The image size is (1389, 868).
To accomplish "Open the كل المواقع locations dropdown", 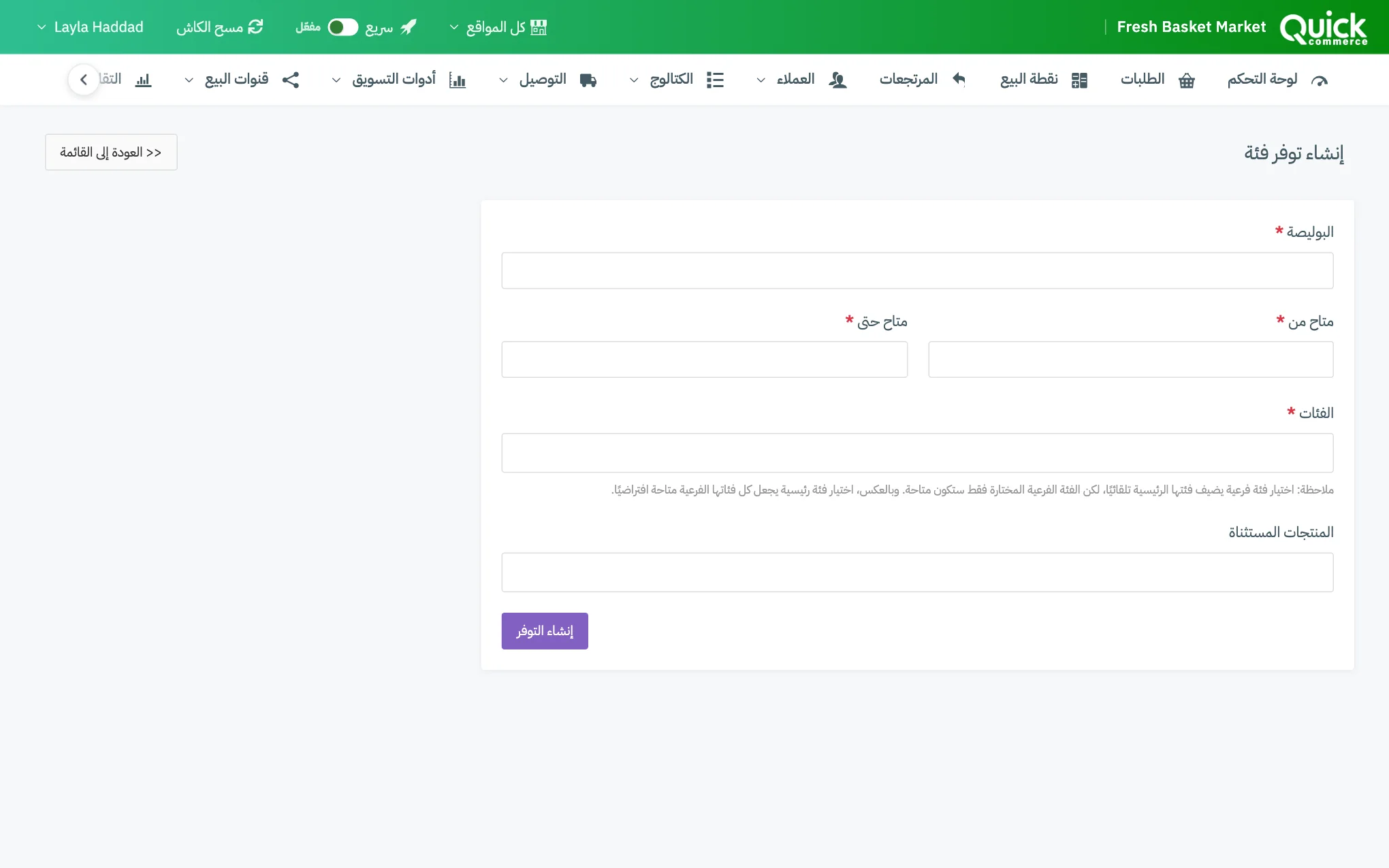I will 498,27.
